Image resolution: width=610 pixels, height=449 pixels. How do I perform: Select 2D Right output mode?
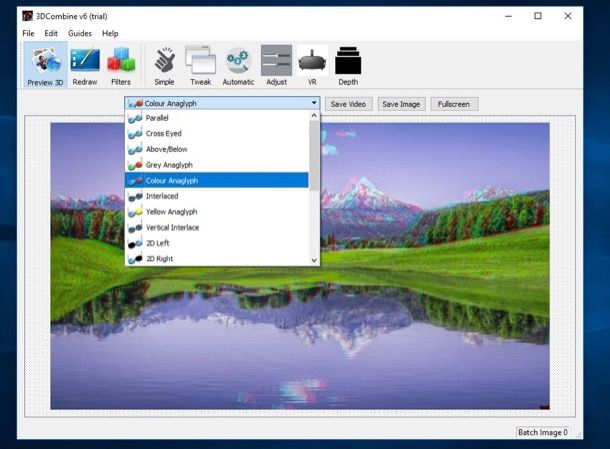(217, 259)
